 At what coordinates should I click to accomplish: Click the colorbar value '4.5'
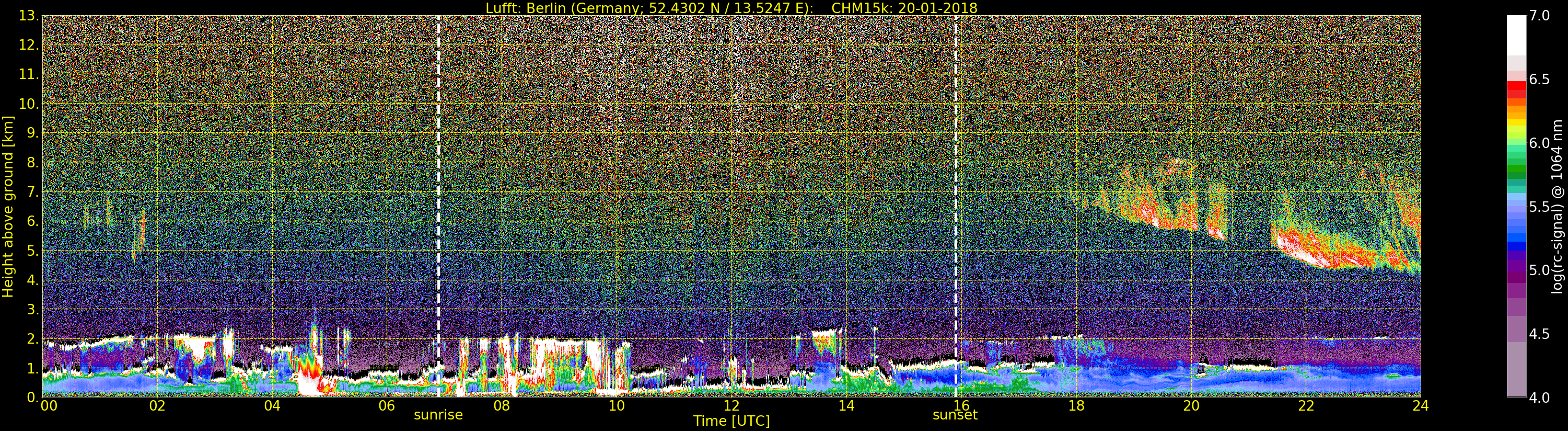point(1539,334)
